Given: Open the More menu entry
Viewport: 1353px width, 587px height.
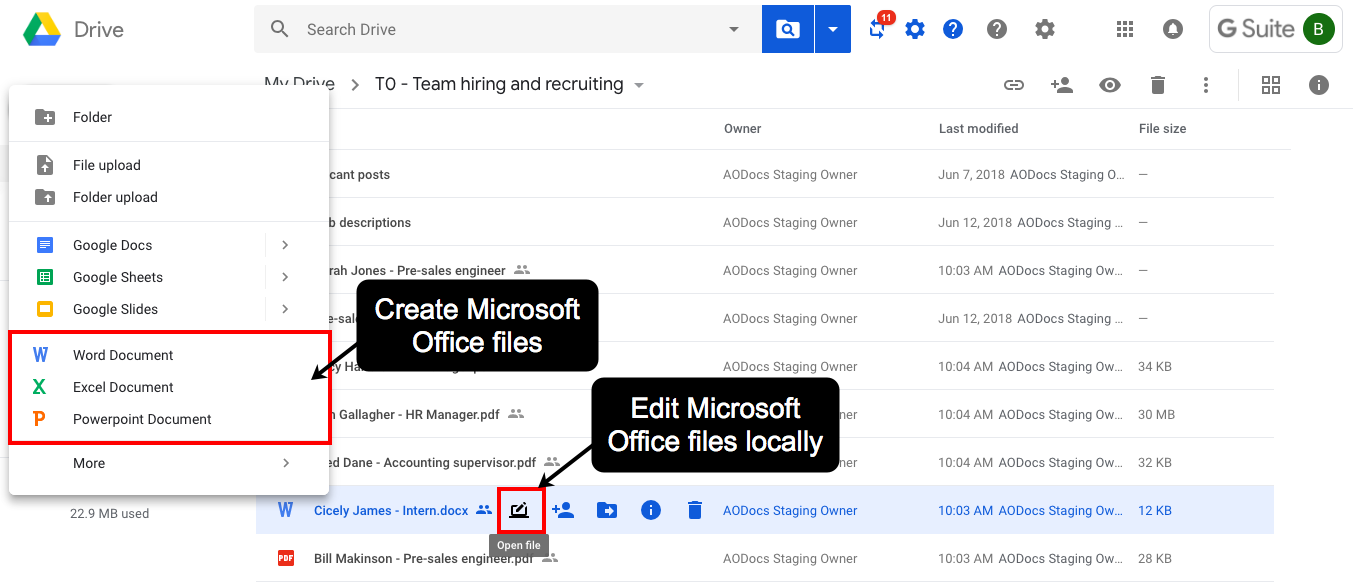Looking at the screenshot, I should click(169, 463).
